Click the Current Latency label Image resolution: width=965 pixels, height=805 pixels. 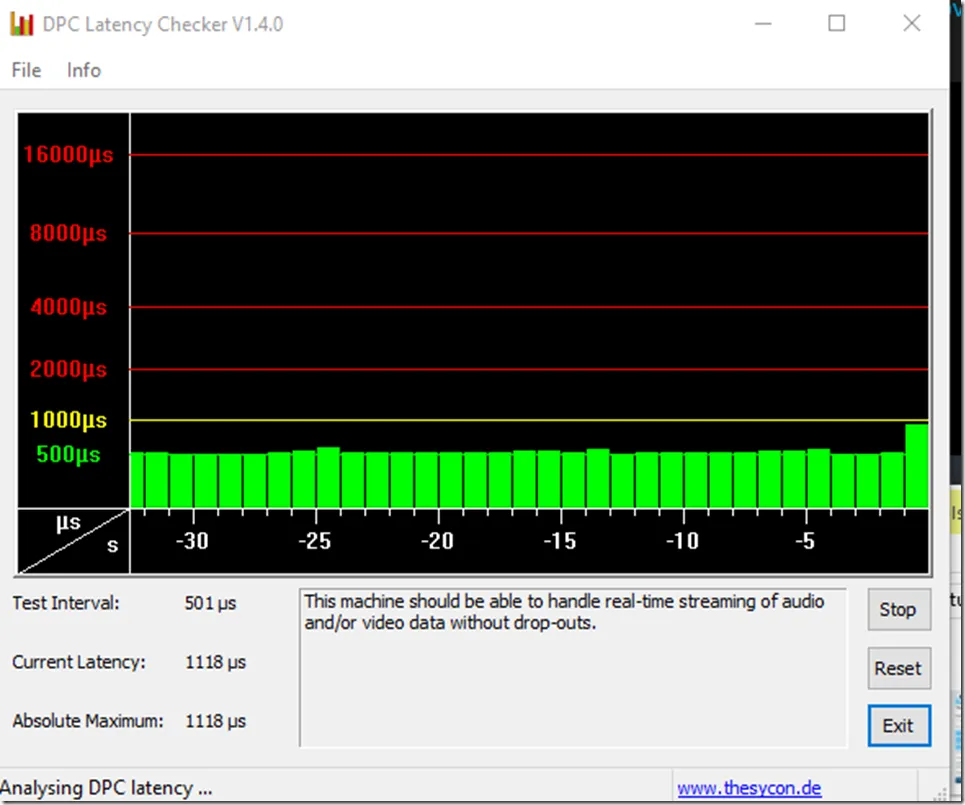coord(79,662)
